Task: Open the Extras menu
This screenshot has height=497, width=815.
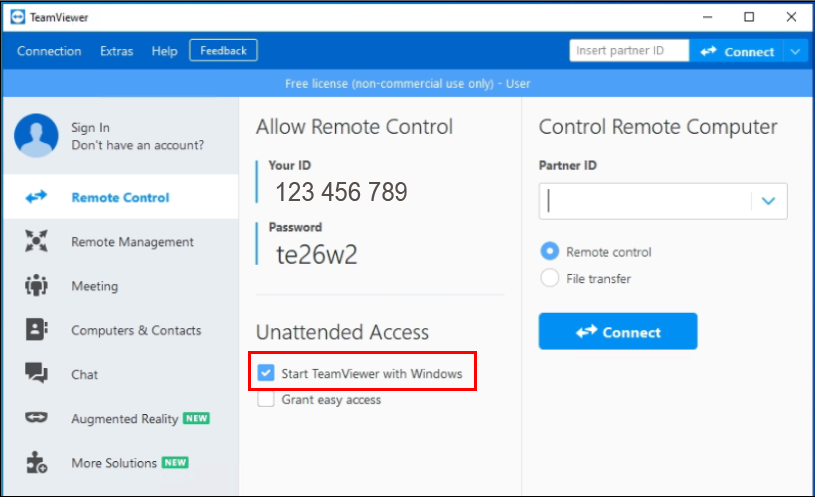Action: point(116,51)
